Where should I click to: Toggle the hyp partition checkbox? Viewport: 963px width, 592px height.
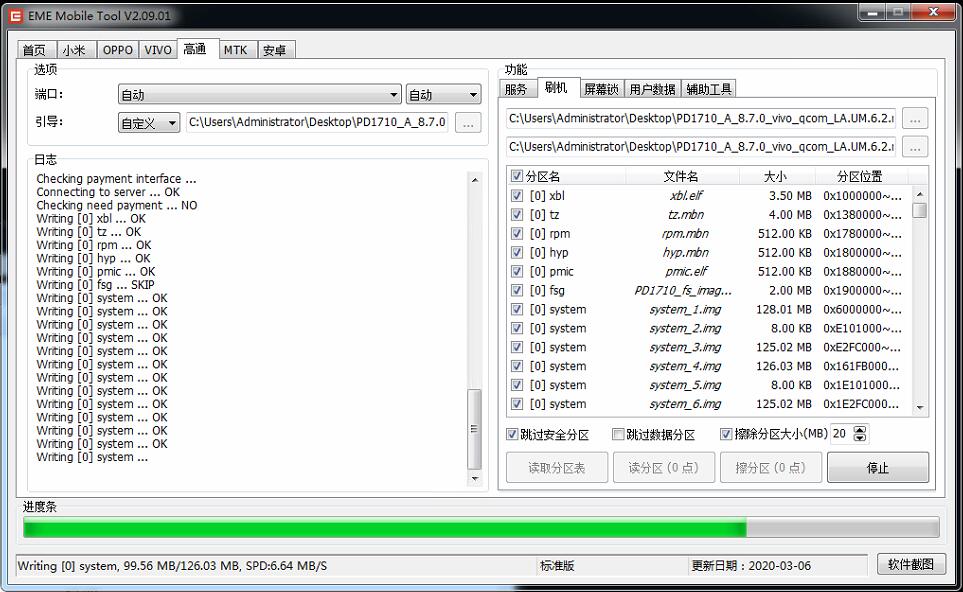[x=517, y=252]
